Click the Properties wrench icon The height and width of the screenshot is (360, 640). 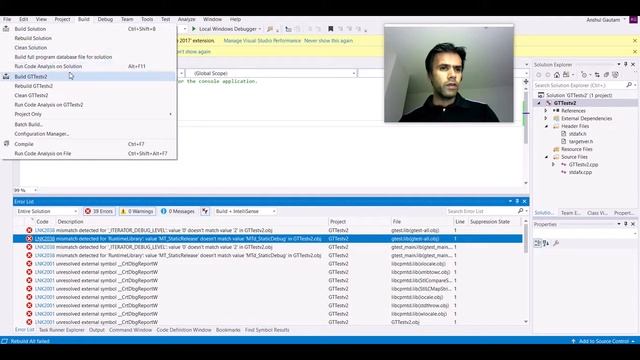tap(556, 243)
